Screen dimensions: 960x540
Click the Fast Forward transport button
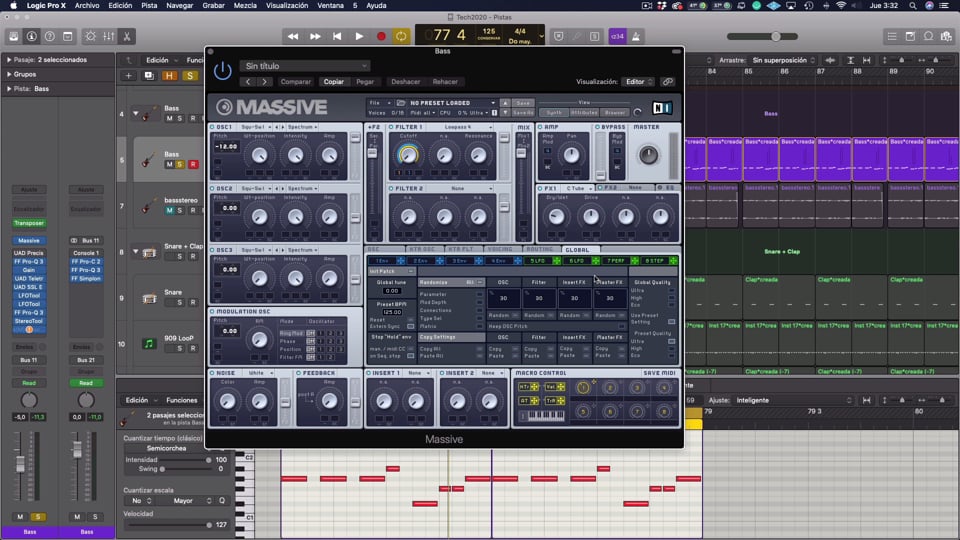(315, 37)
